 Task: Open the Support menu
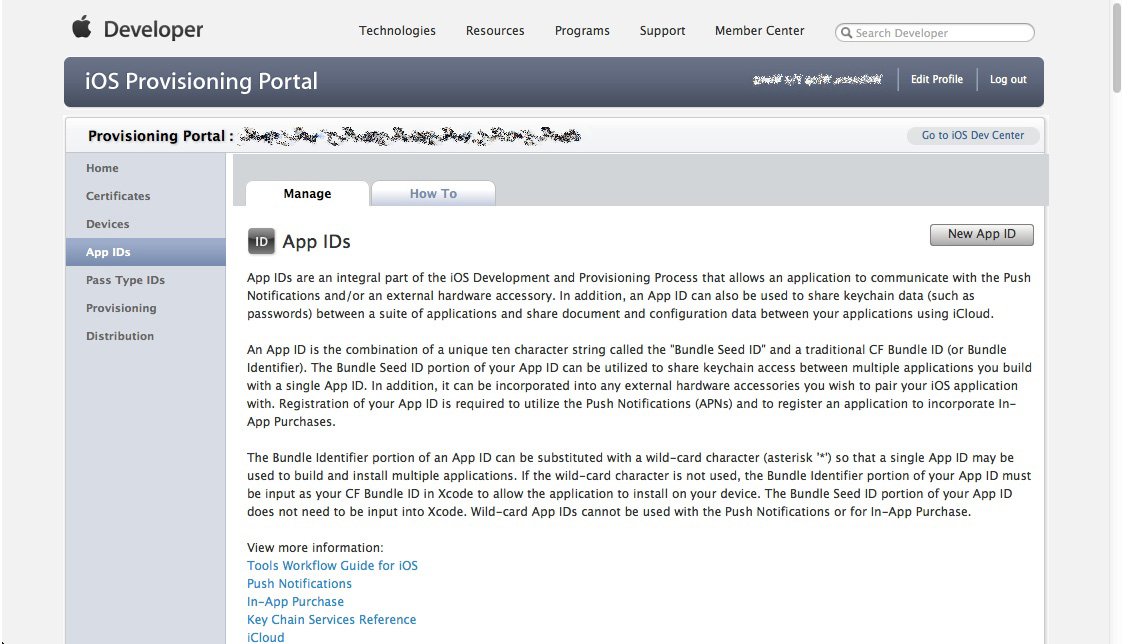coord(662,31)
